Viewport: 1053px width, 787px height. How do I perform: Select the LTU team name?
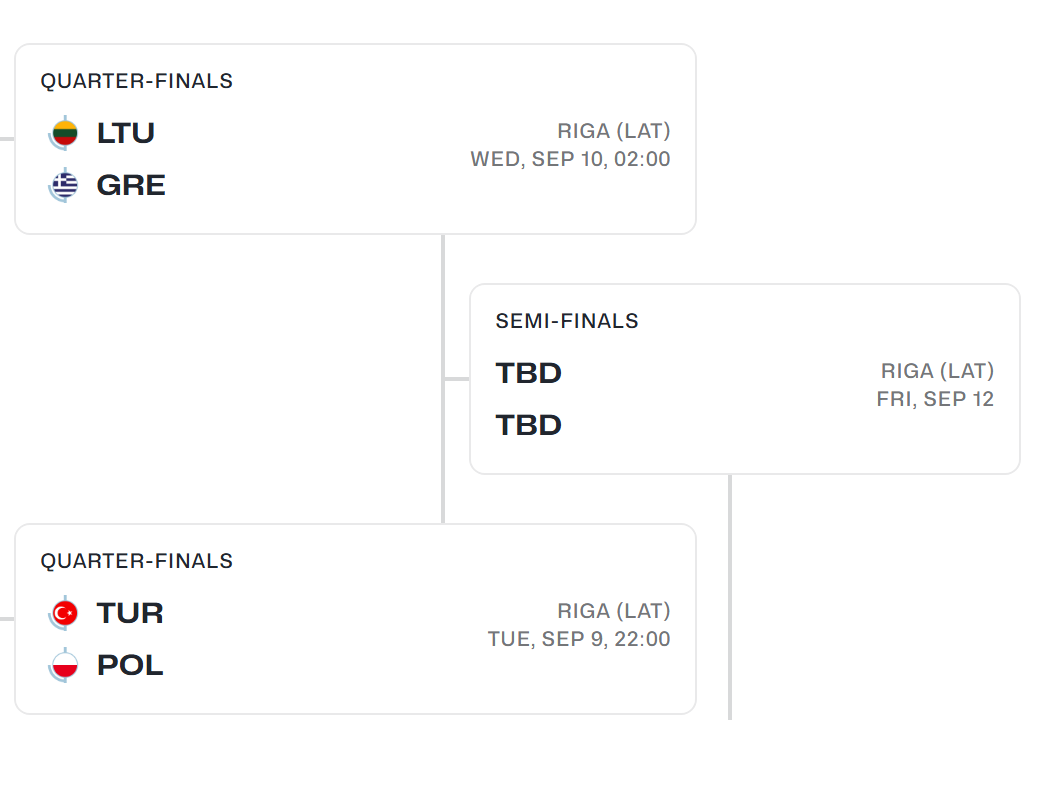126,133
